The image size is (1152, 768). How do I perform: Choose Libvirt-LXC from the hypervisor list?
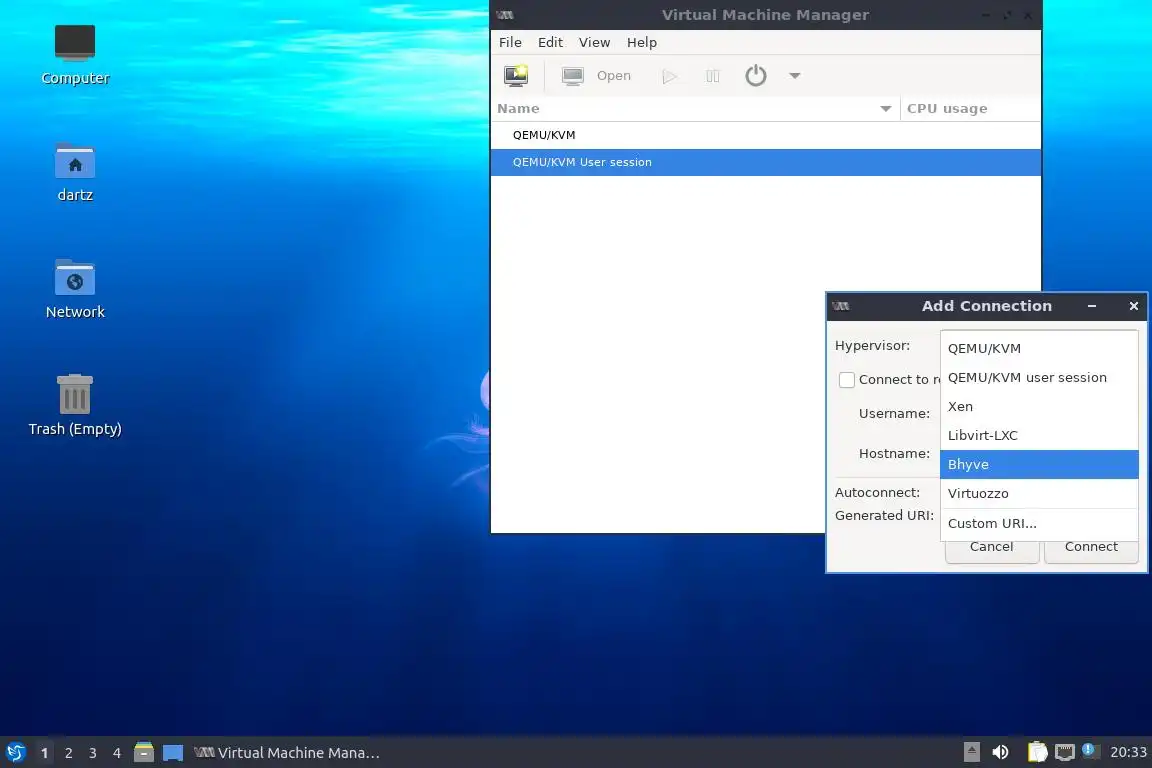point(1039,436)
